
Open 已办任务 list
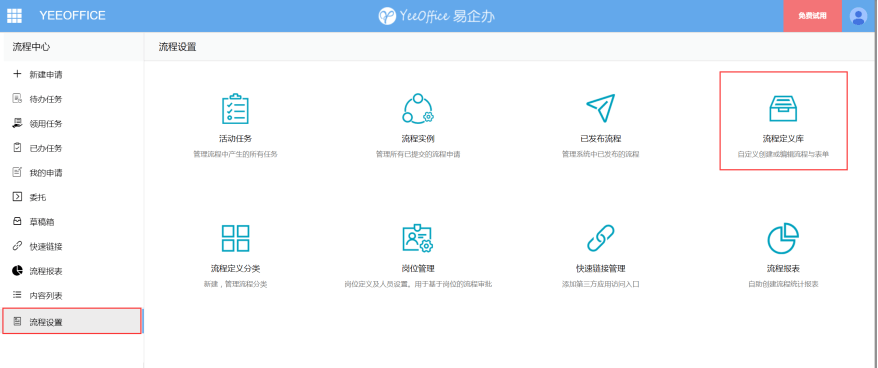coord(46,148)
